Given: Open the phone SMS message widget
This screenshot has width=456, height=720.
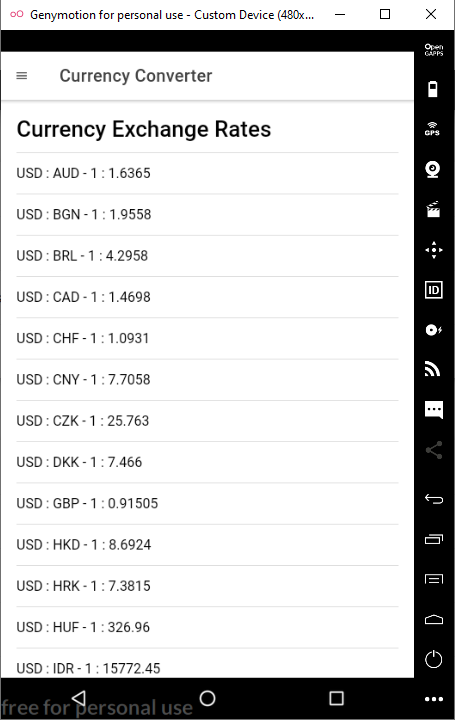Looking at the screenshot, I should pyautogui.click(x=433, y=410).
